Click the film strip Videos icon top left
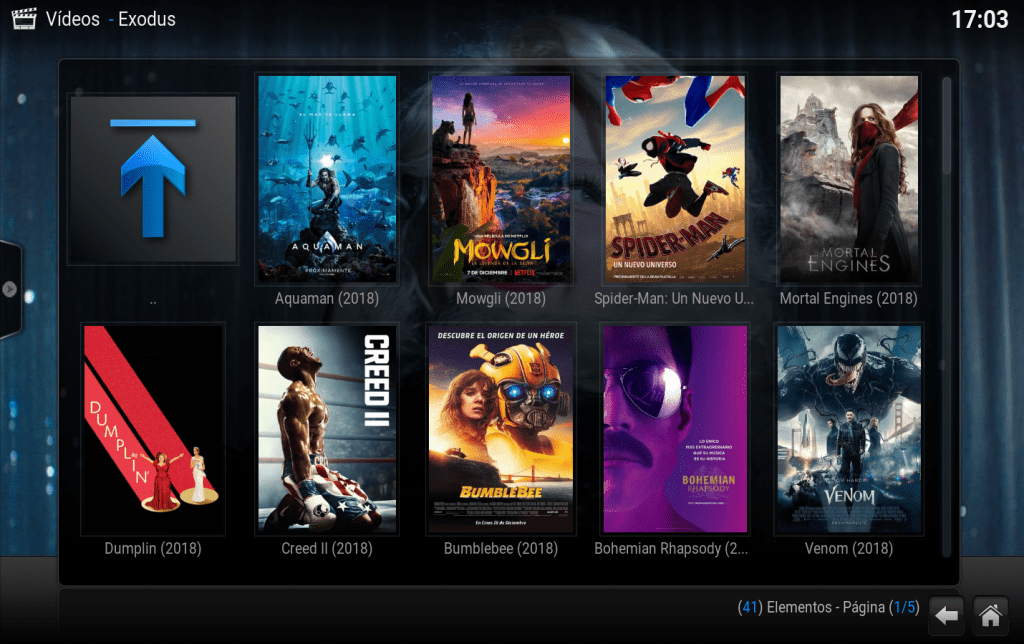Viewport: 1024px width, 644px height. [x=22, y=18]
